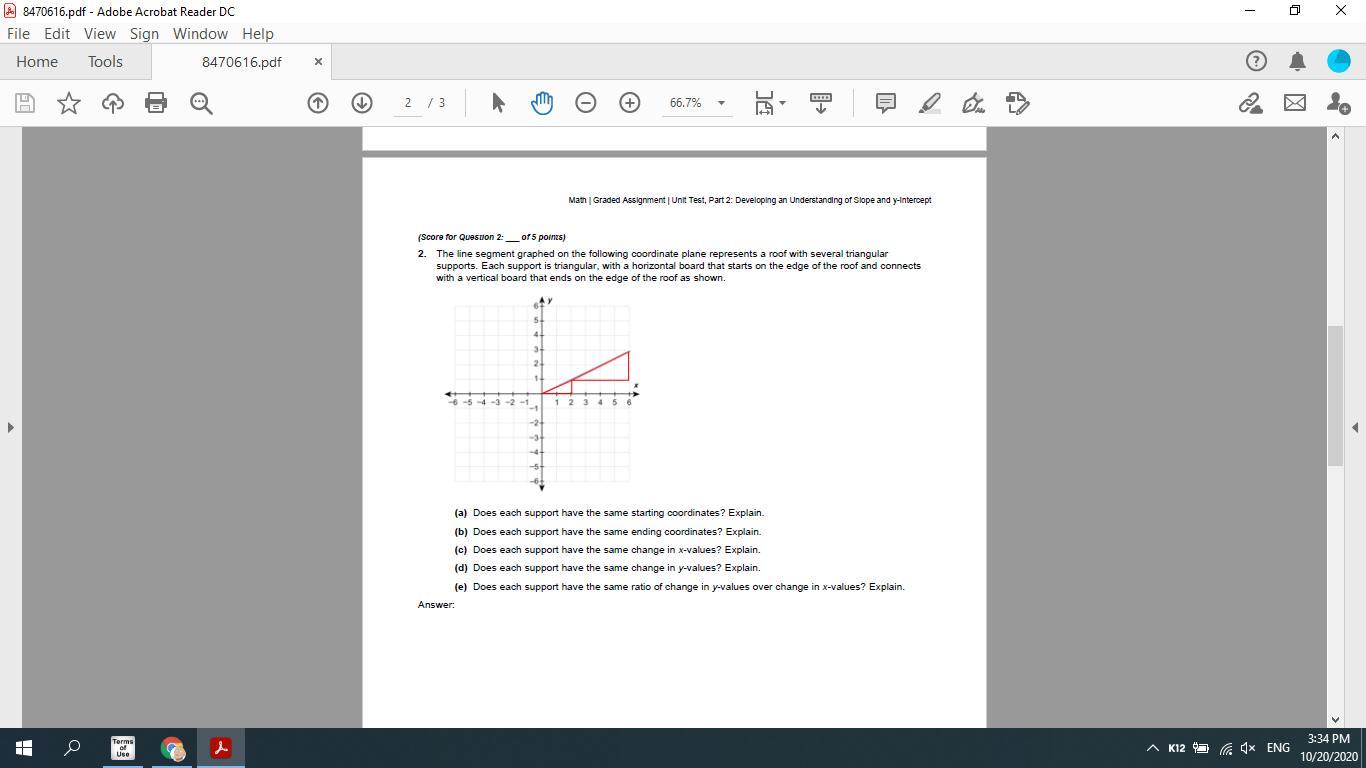This screenshot has width=1366, height=768.
Task: Open the File menu
Action: 18,33
